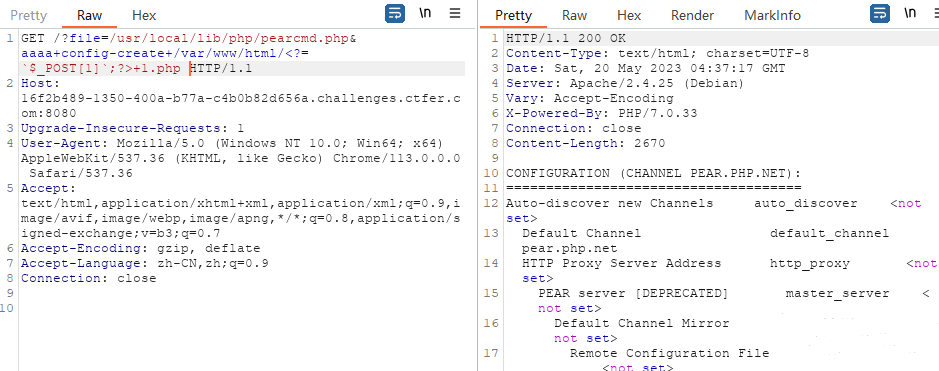Toggle word wrap icon in request pane

click(x=395, y=13)
